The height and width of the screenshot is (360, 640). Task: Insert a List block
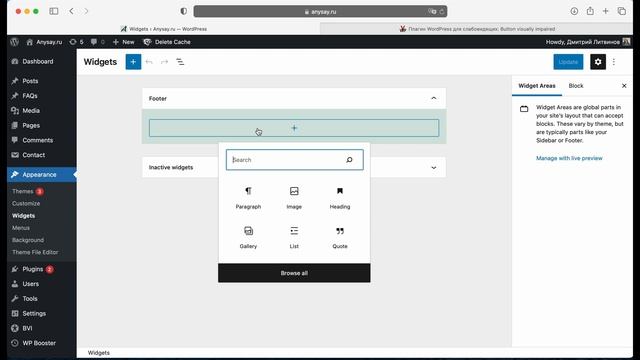[x=294, y=238]
